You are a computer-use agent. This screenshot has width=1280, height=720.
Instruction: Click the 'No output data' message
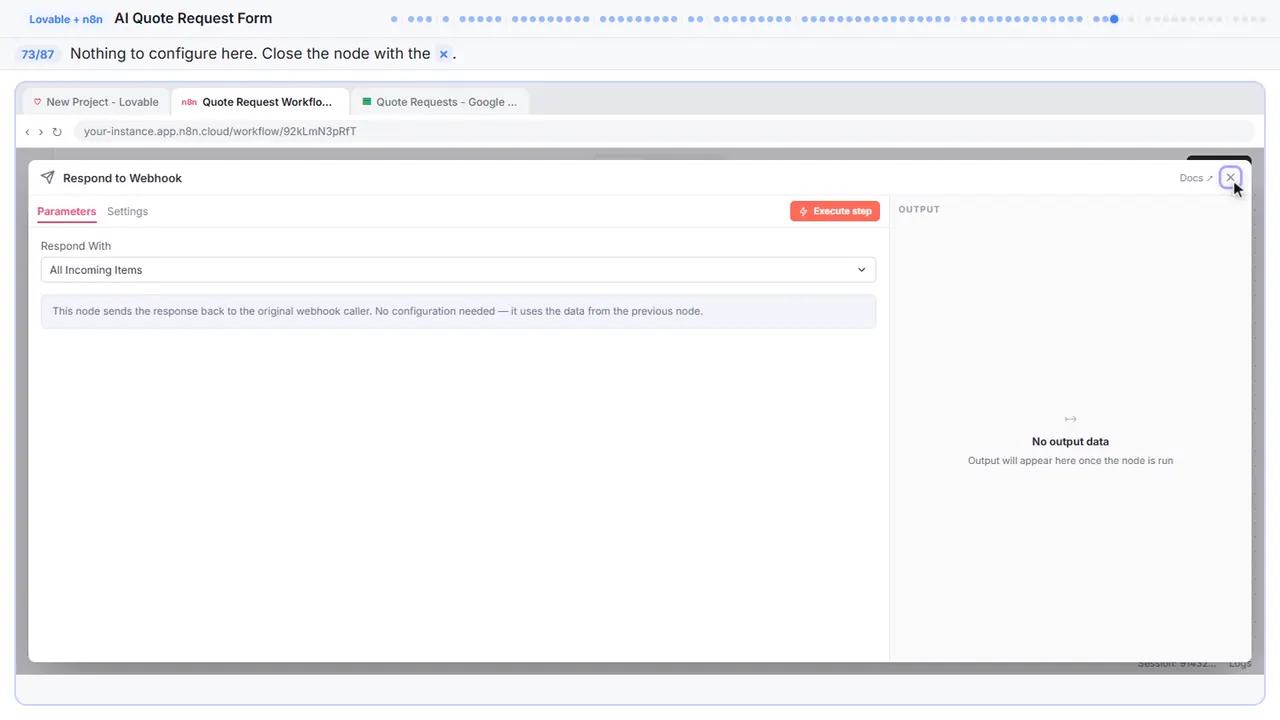coord(1070,441)
